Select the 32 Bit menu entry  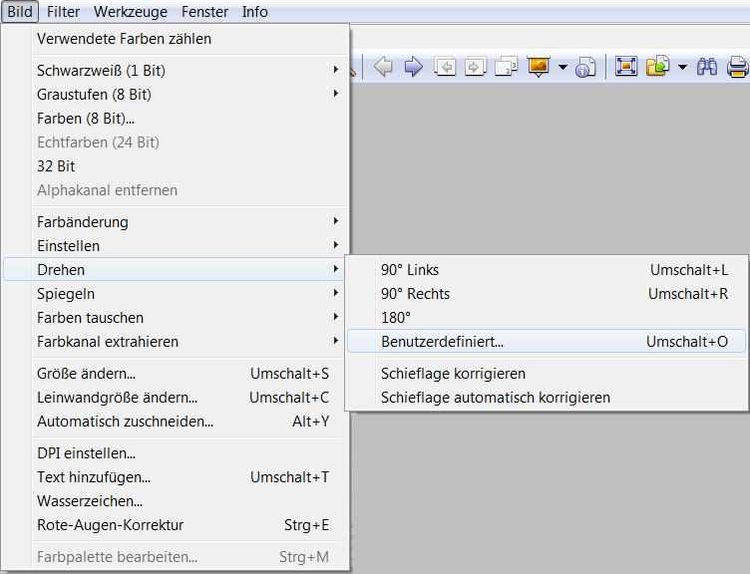click(175, 166)
